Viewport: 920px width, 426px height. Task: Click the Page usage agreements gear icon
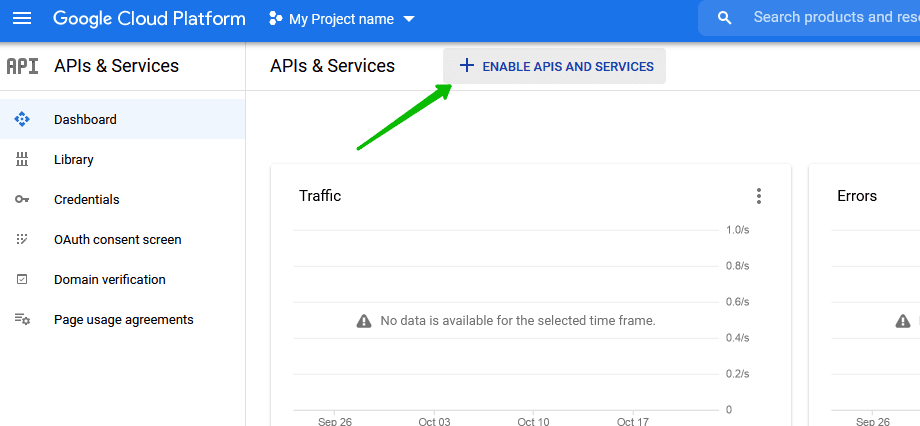22,320
